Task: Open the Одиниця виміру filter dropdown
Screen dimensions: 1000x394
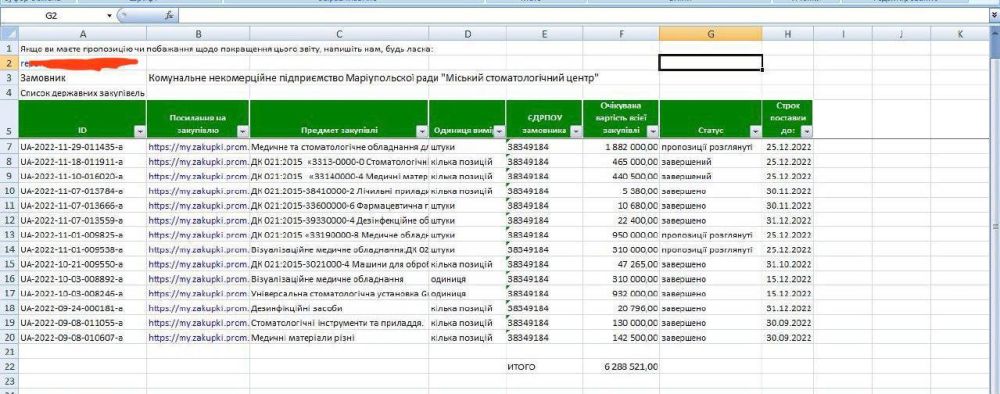Action: [x=499, y=131]
